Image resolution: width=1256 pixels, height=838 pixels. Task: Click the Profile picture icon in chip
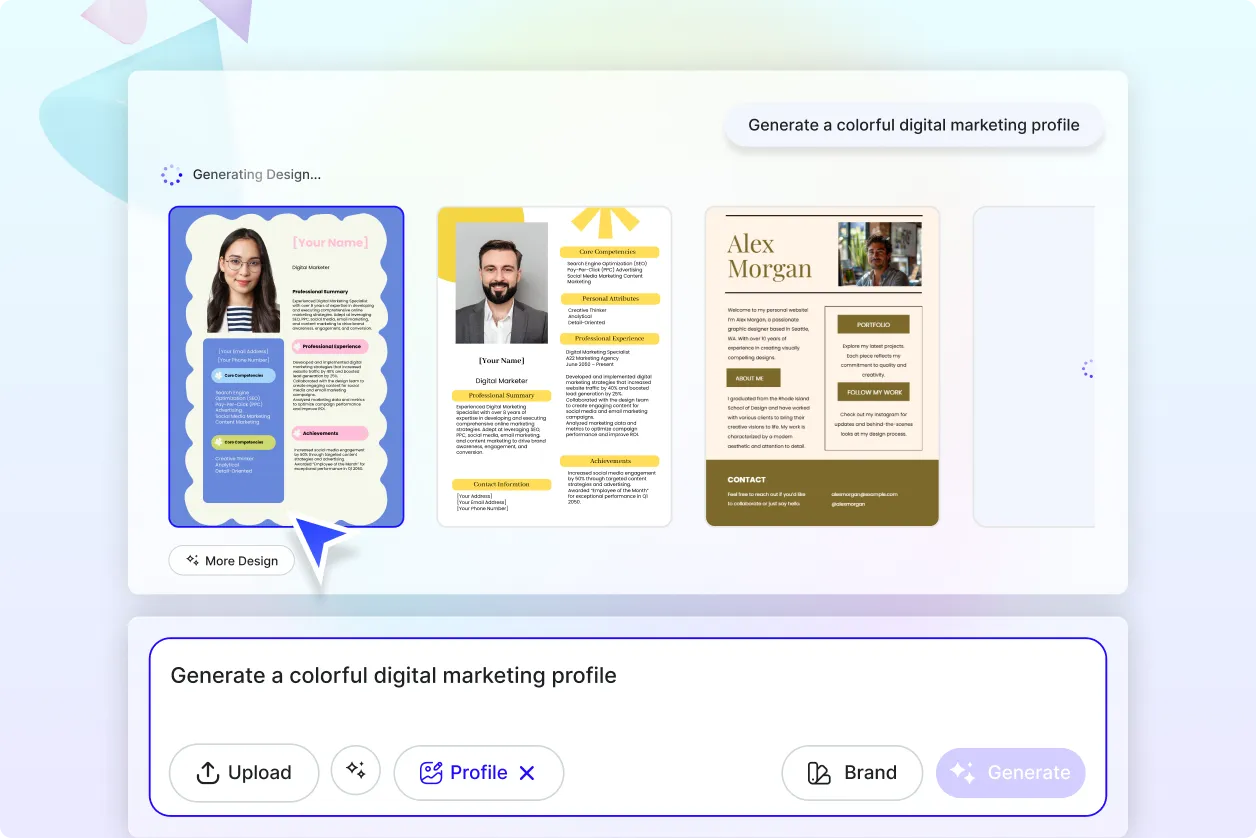coord(431,773)
